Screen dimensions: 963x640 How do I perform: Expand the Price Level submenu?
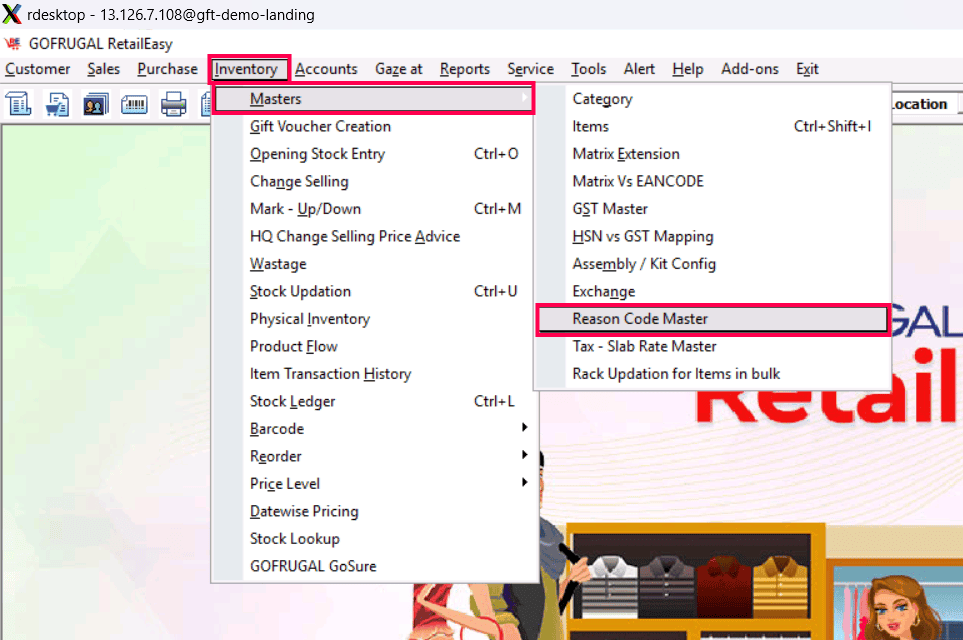click(x=374, y=484)
